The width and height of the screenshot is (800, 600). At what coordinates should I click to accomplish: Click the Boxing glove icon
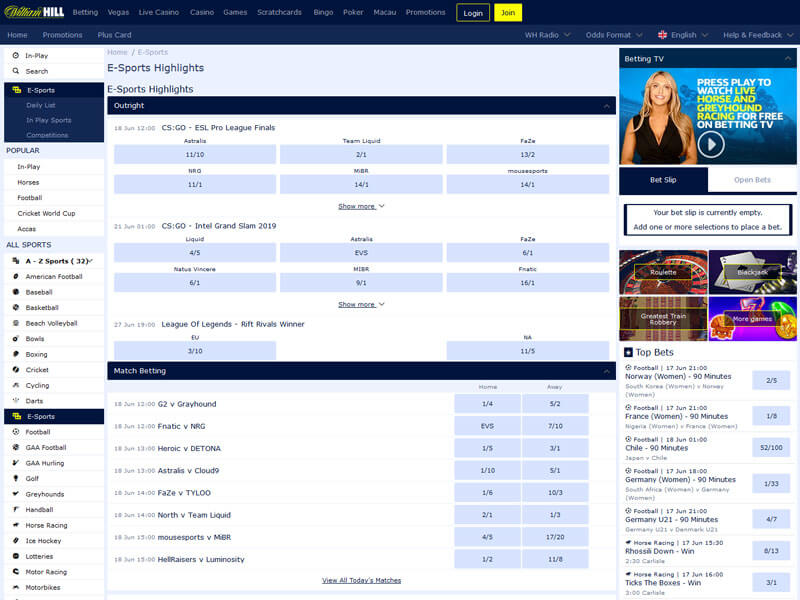click(x=16, y=354)
